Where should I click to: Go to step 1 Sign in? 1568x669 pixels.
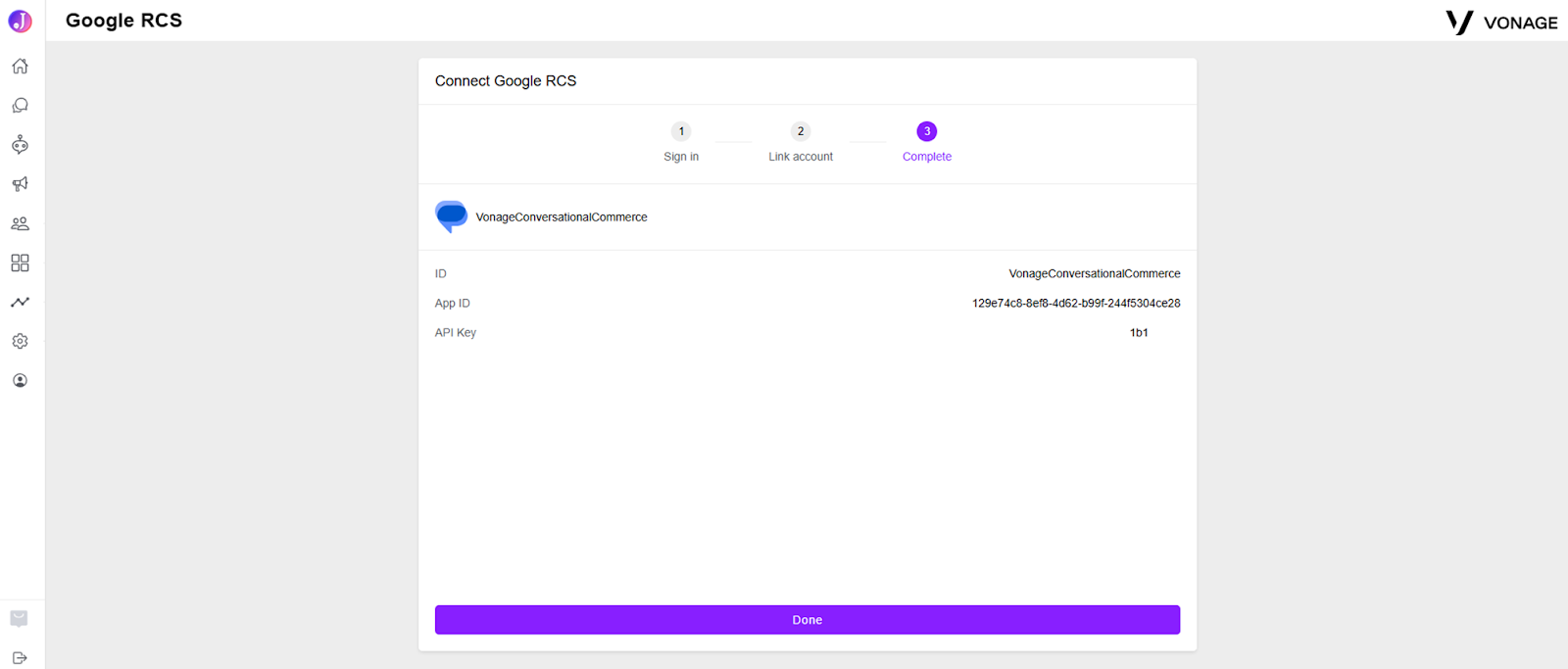[x=681, y=142]
